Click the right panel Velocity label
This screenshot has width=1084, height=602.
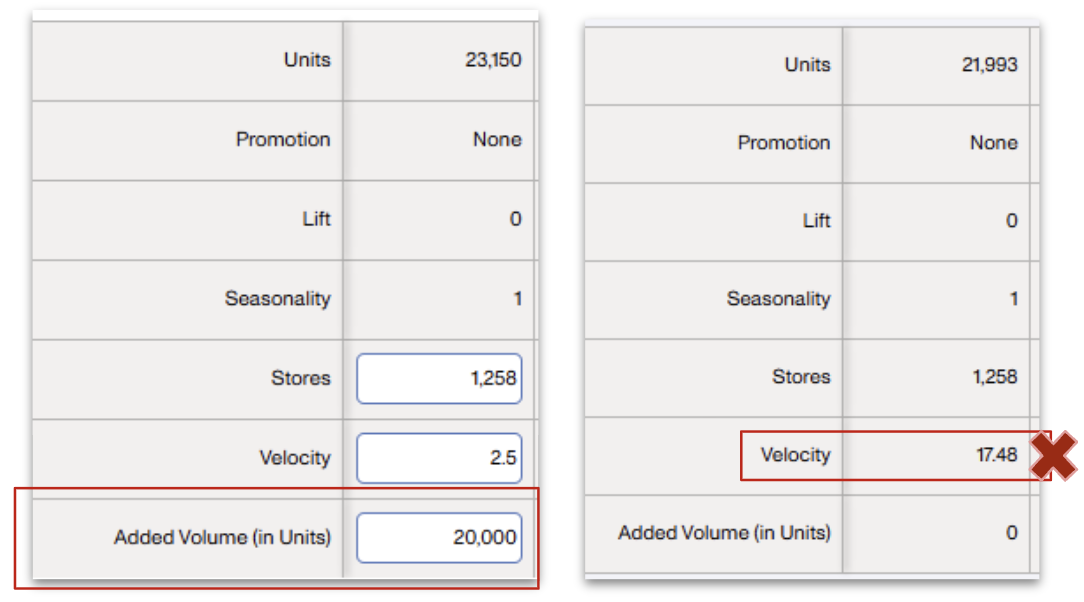tap(796, 455)
